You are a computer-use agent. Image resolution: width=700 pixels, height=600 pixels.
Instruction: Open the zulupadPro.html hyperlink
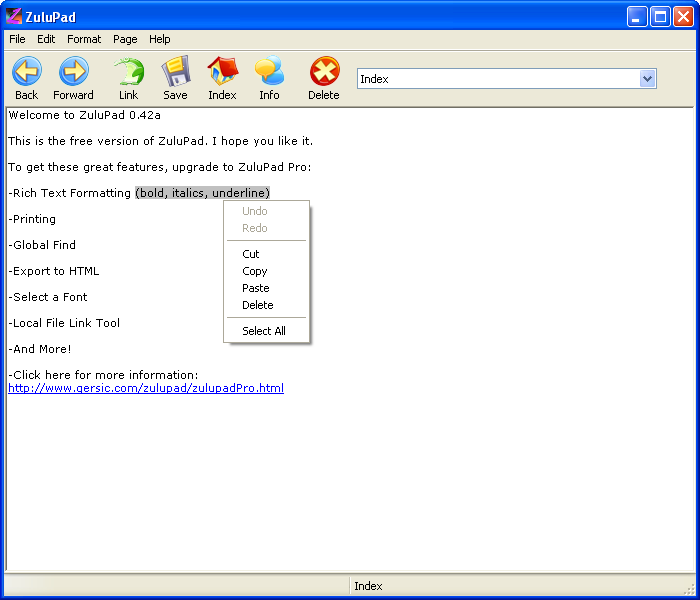(146, 388)
